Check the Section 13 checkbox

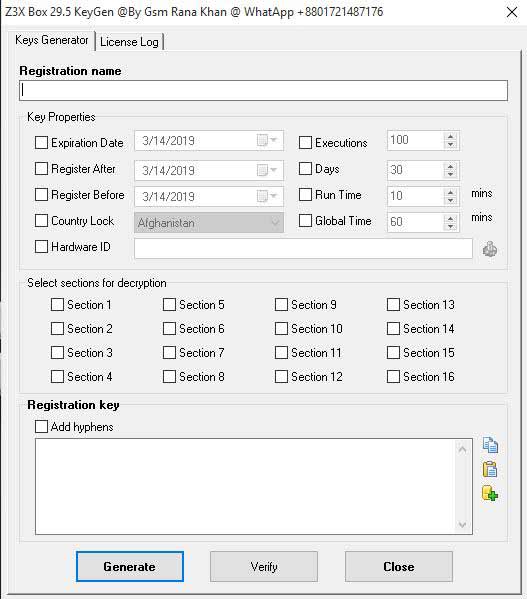coord(393,304)
